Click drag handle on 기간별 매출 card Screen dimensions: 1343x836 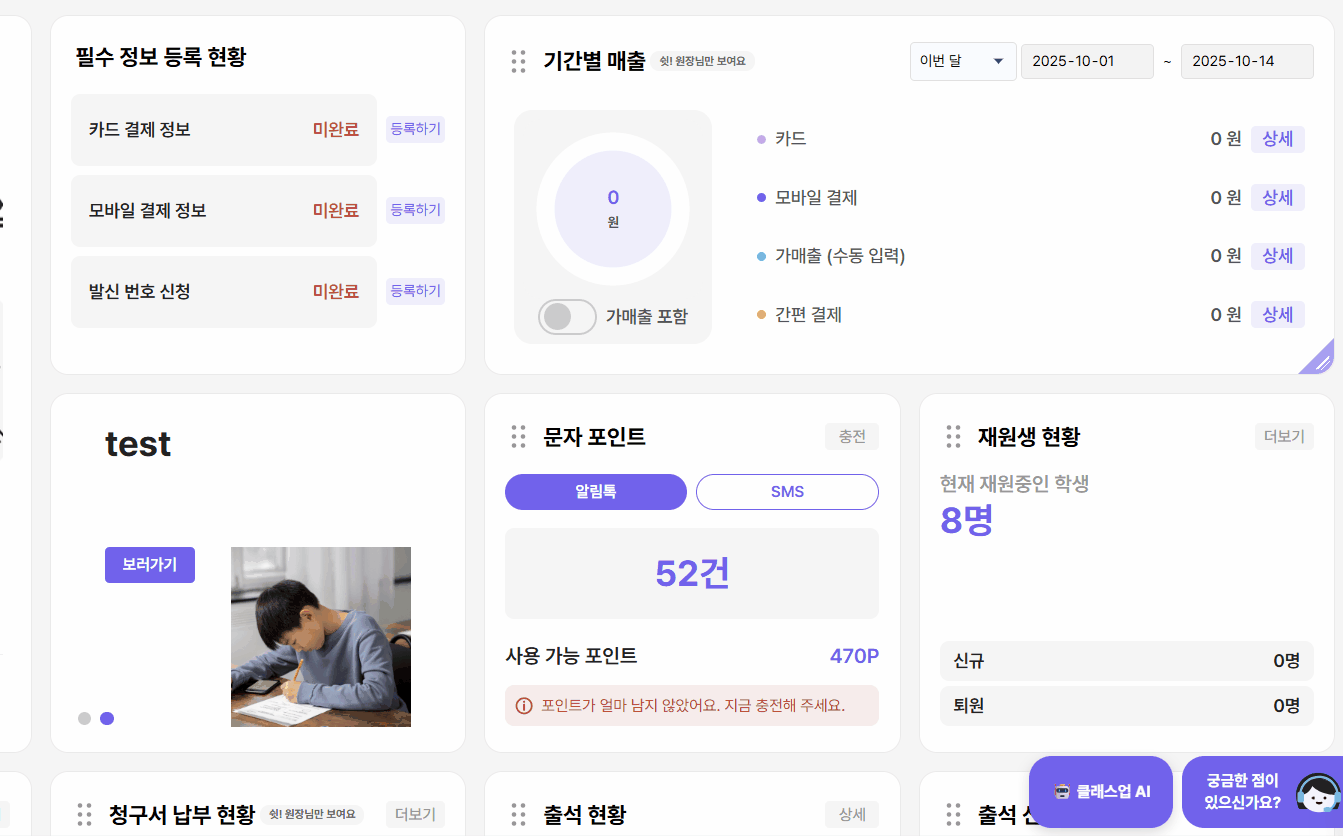coord(518,61)
